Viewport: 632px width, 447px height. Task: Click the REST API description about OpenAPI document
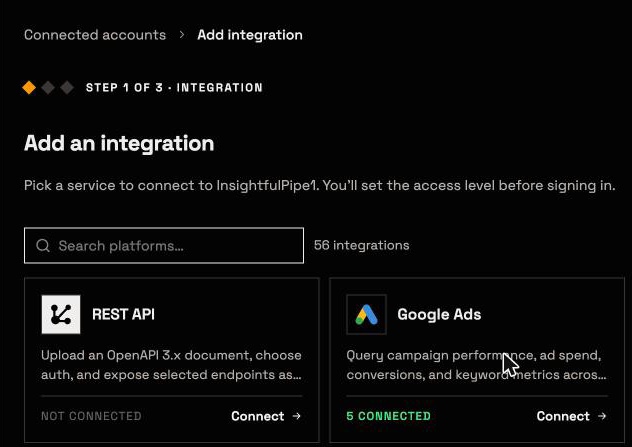pyautogui.click(x=171, y=365)
